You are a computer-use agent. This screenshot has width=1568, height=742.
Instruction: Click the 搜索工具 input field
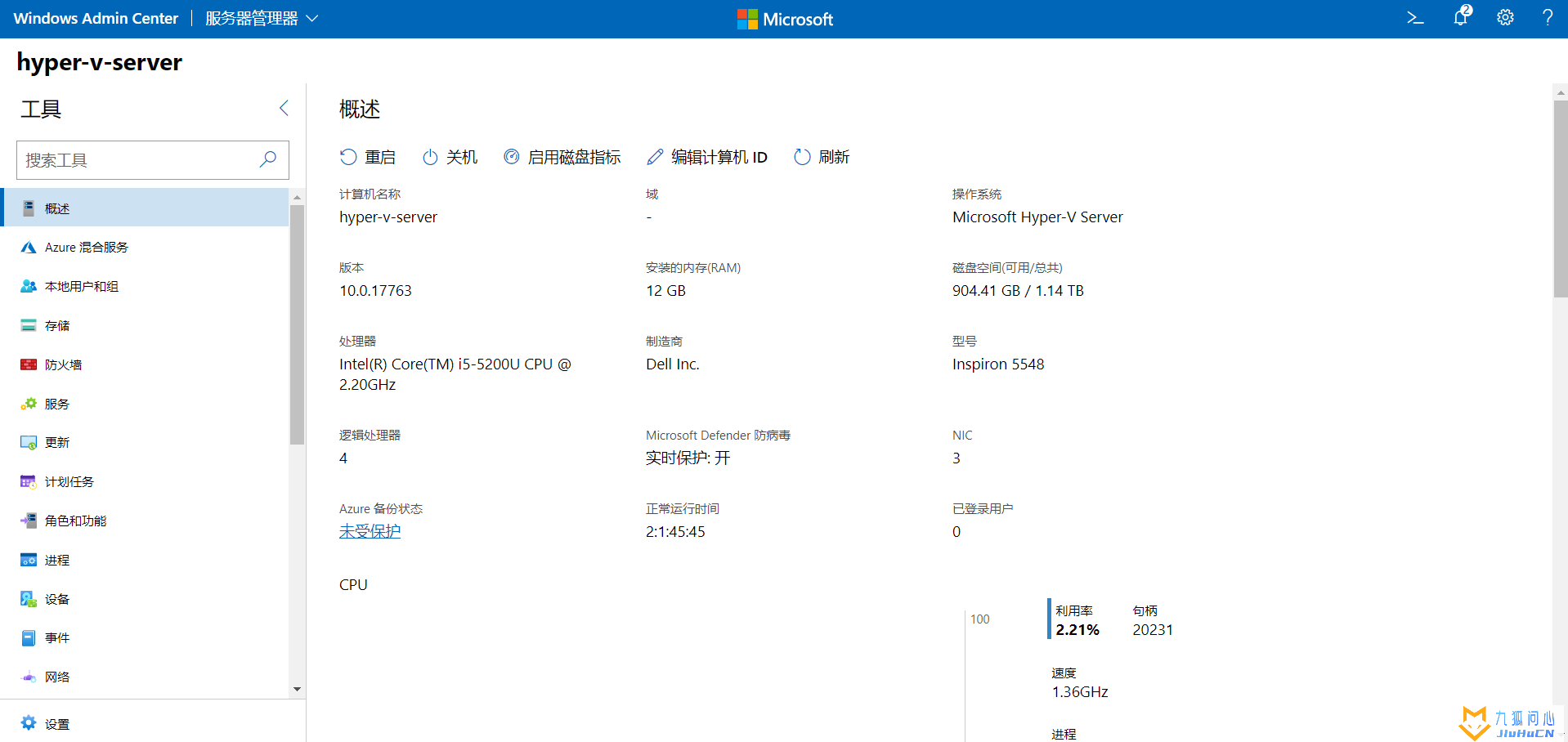coord(153,160)
